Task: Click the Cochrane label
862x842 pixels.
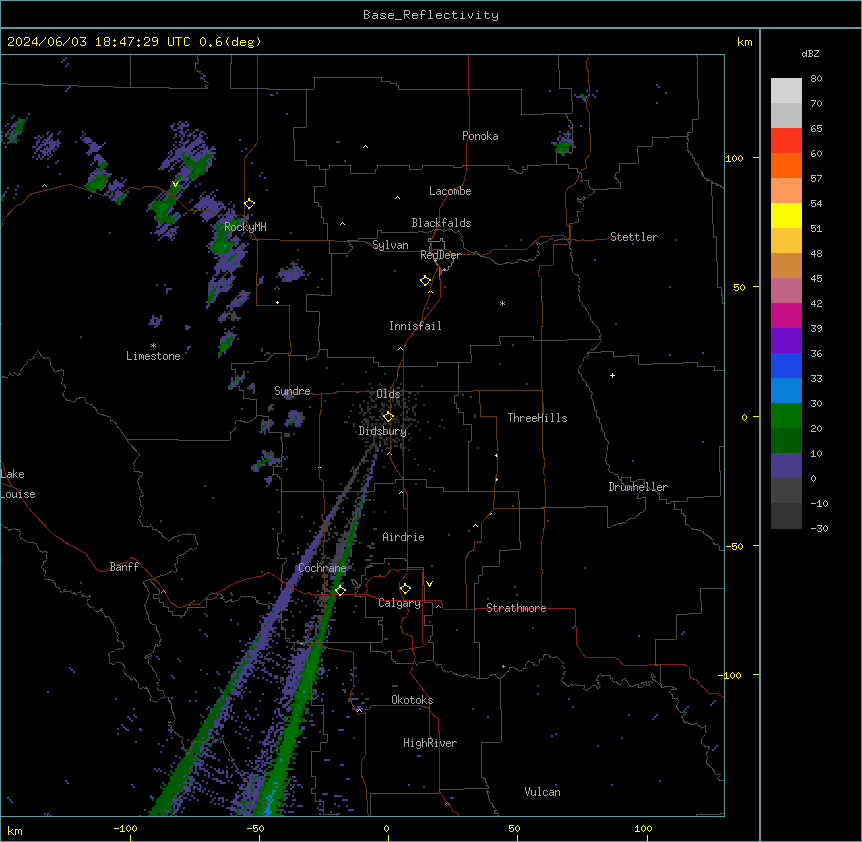Action: (x=322, y=568)
